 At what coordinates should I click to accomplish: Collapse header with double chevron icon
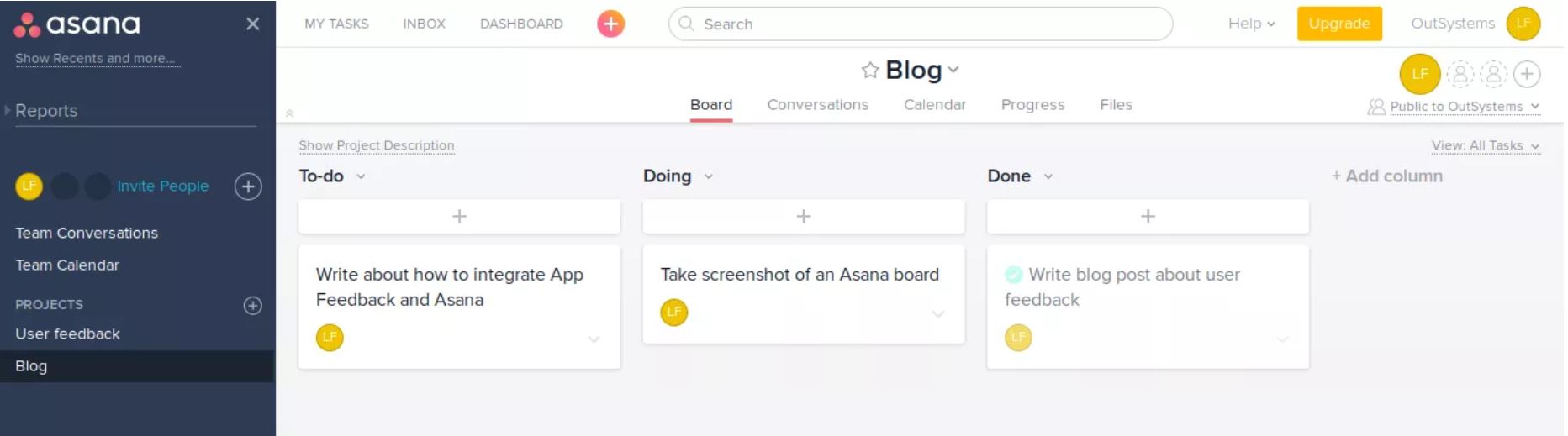click(x=289, y=113)
